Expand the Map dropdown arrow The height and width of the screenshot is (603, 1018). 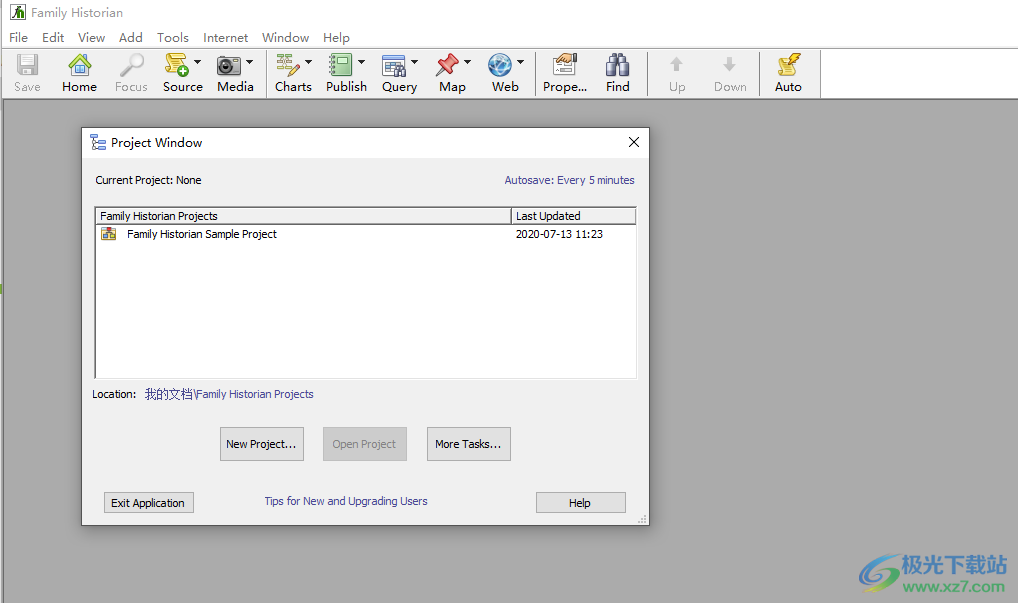tap(467, 62)
